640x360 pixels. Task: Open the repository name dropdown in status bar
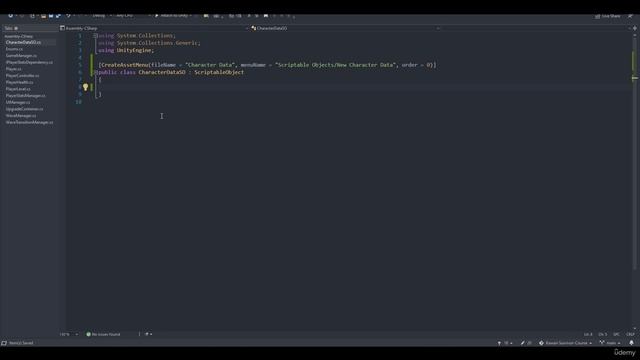(565, 343)
